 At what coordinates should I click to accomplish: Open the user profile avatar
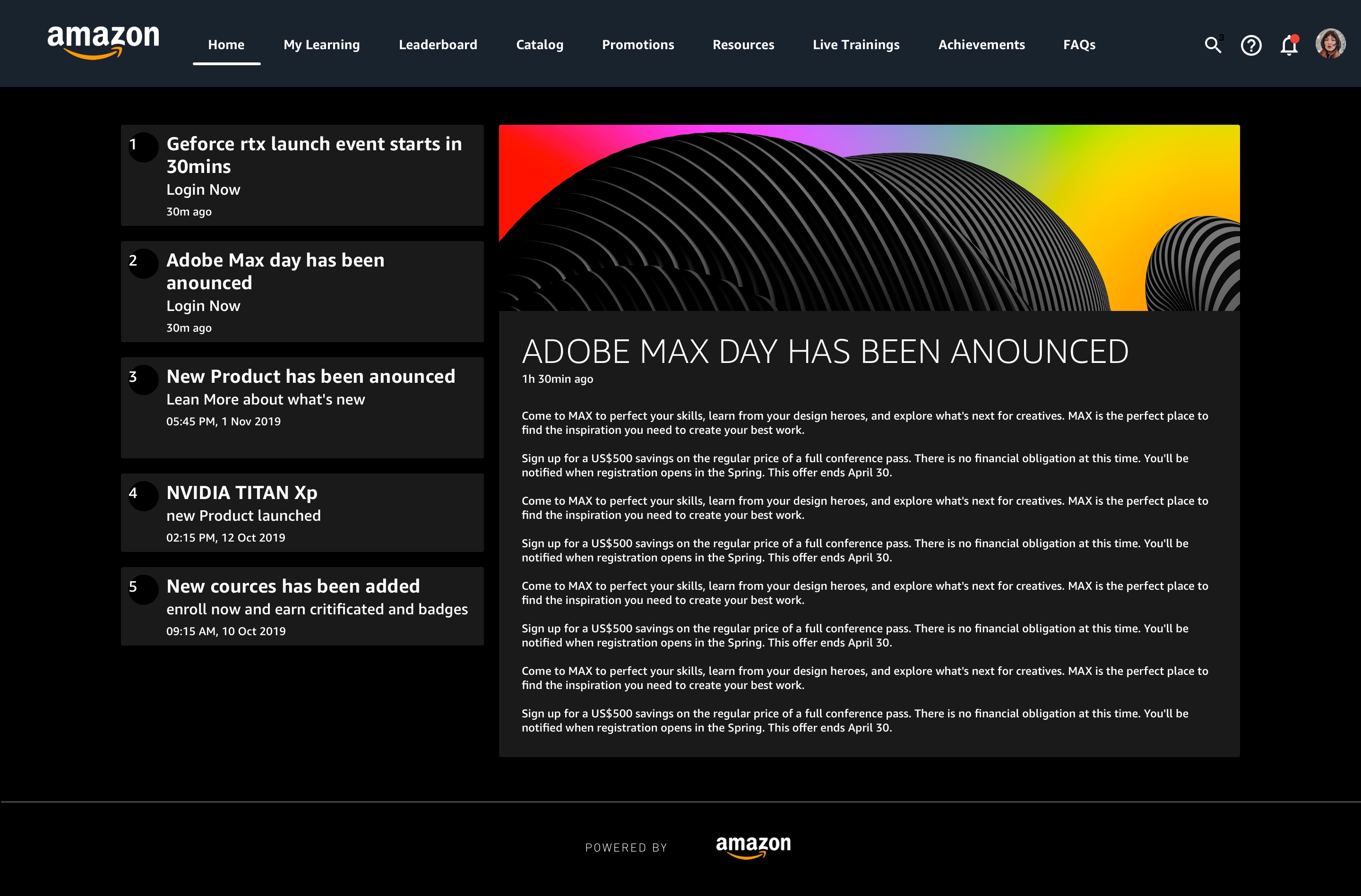[x=1330, y=44]
